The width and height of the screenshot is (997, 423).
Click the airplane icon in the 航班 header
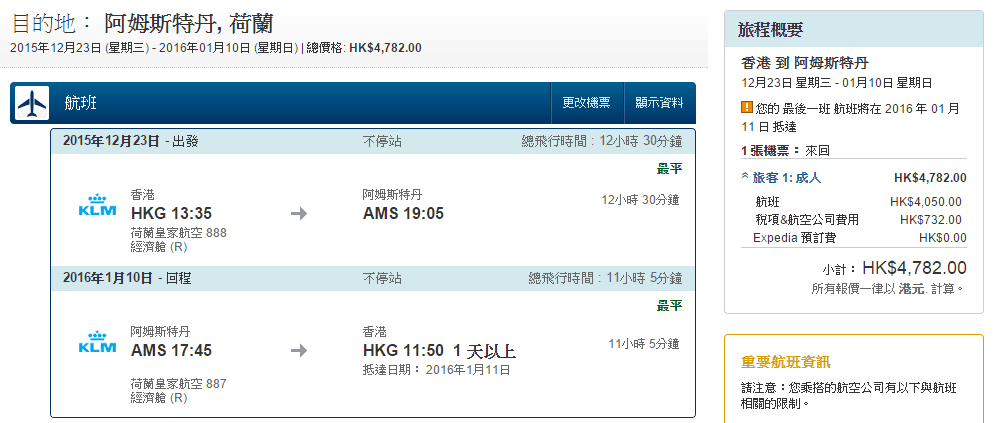coord(32,103)
